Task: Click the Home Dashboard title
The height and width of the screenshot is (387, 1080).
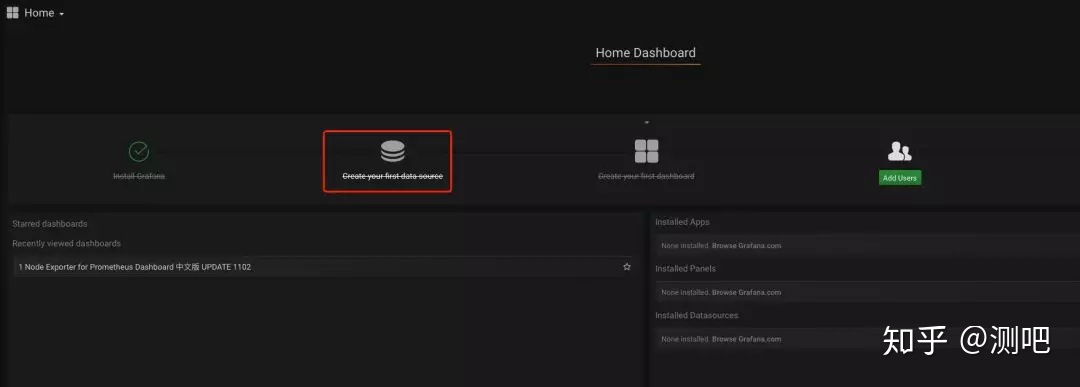Action: point(645,52)
